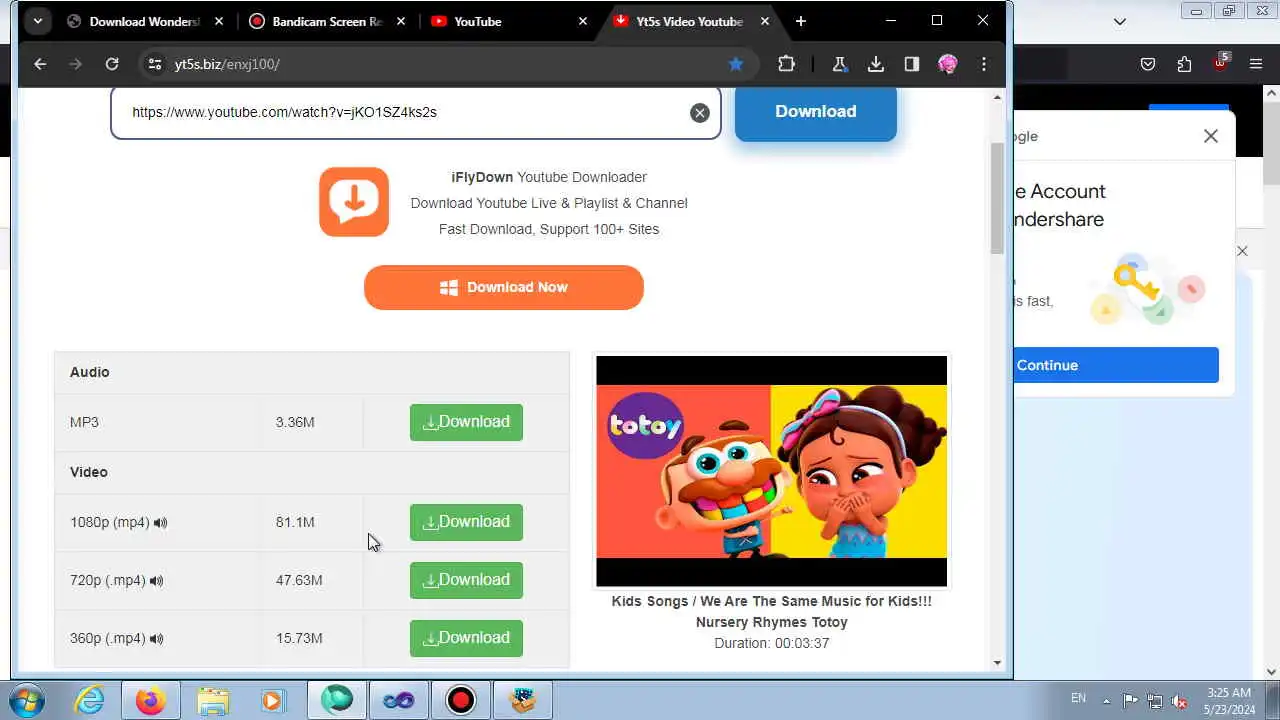Reload the yt5s.biz page
Image resolution: width=1280 pixels, height=720 pixels.
112,64
